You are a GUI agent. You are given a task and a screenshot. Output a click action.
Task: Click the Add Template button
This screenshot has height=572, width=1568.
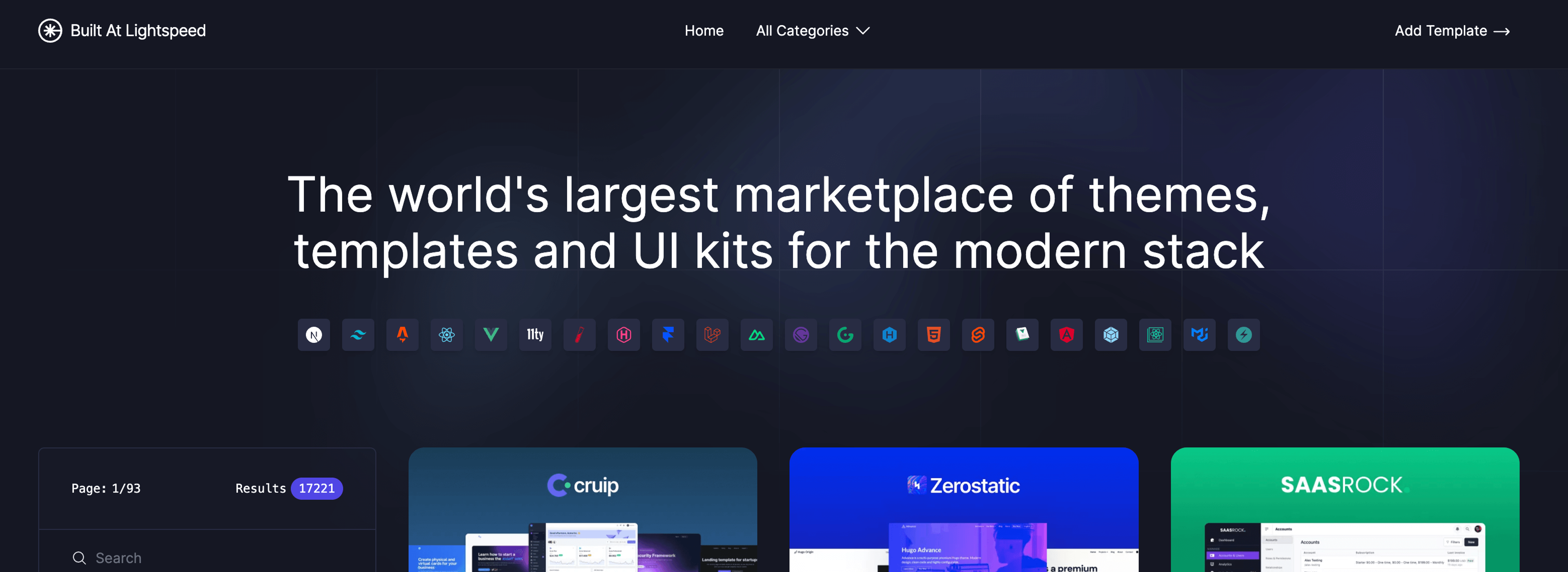pyautogui.click(x=1453, y=30)
